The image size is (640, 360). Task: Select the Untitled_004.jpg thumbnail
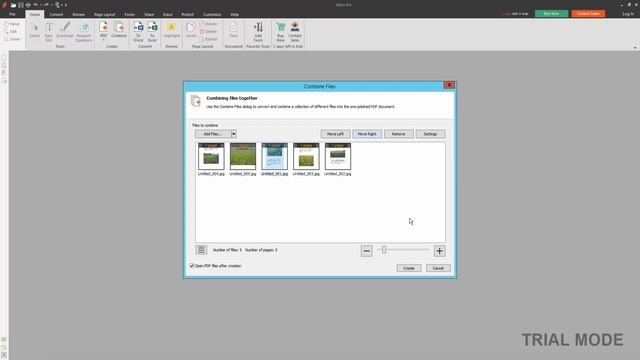(211, 157)
